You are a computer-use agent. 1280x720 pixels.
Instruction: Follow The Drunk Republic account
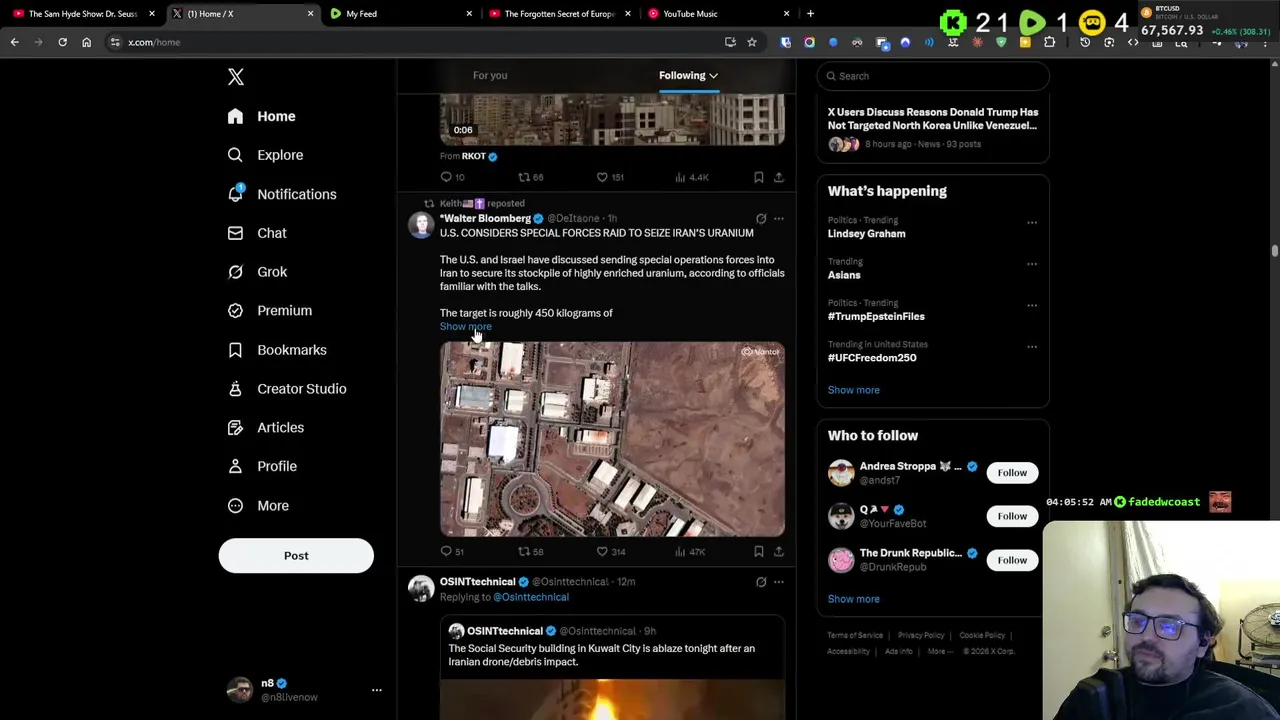tap(1012, 560)
